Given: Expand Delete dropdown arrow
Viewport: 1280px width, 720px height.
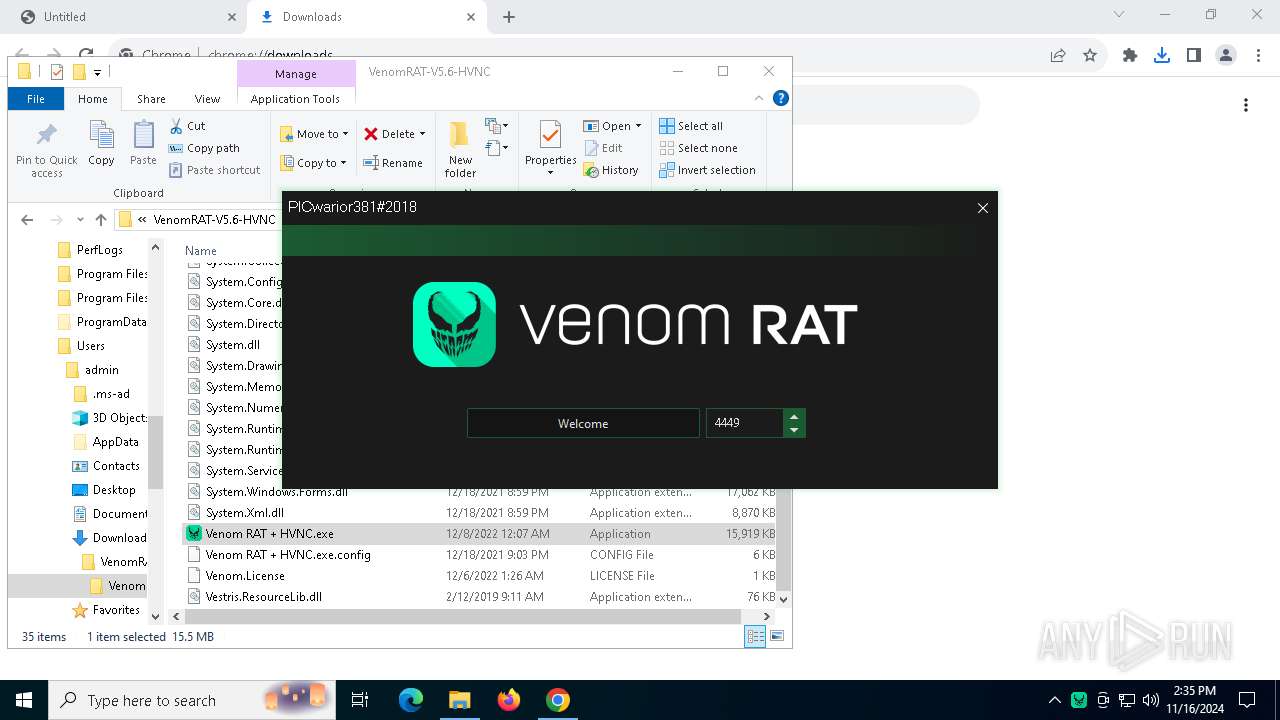Looking at the screenshot, I should pos(422,134).
